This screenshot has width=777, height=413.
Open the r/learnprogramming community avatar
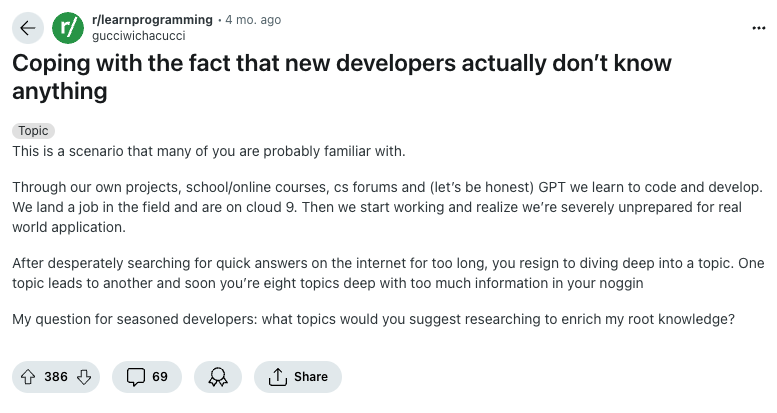coord(67,28)
